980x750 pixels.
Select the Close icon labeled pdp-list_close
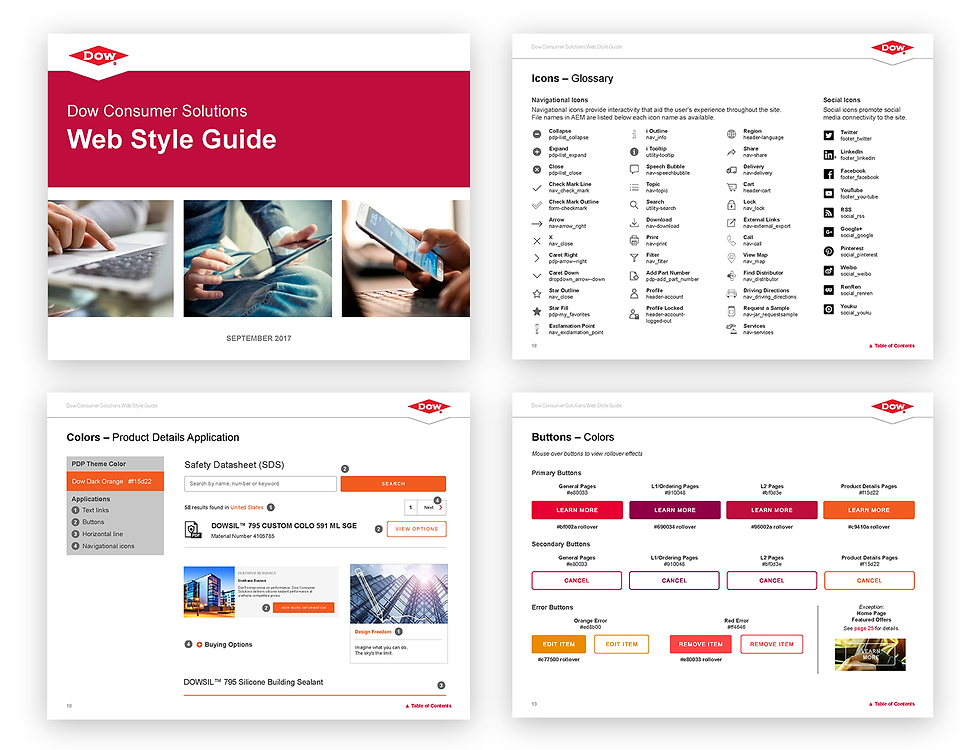[537, 169]
